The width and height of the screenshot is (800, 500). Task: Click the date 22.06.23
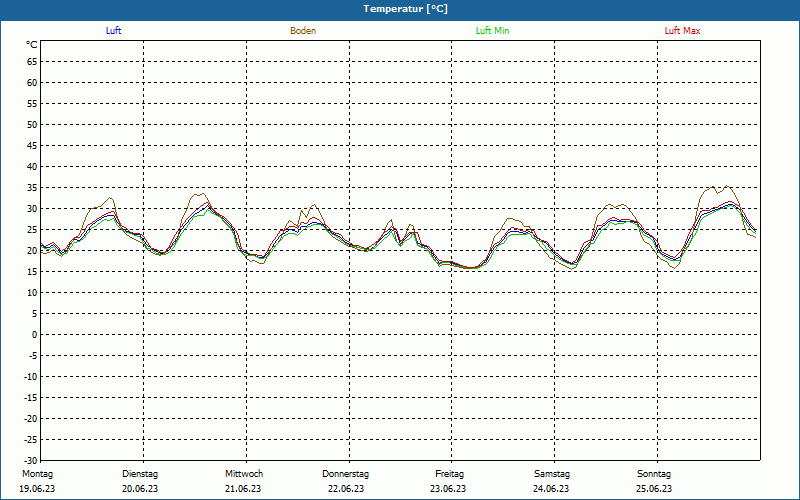tap(346, 489)
